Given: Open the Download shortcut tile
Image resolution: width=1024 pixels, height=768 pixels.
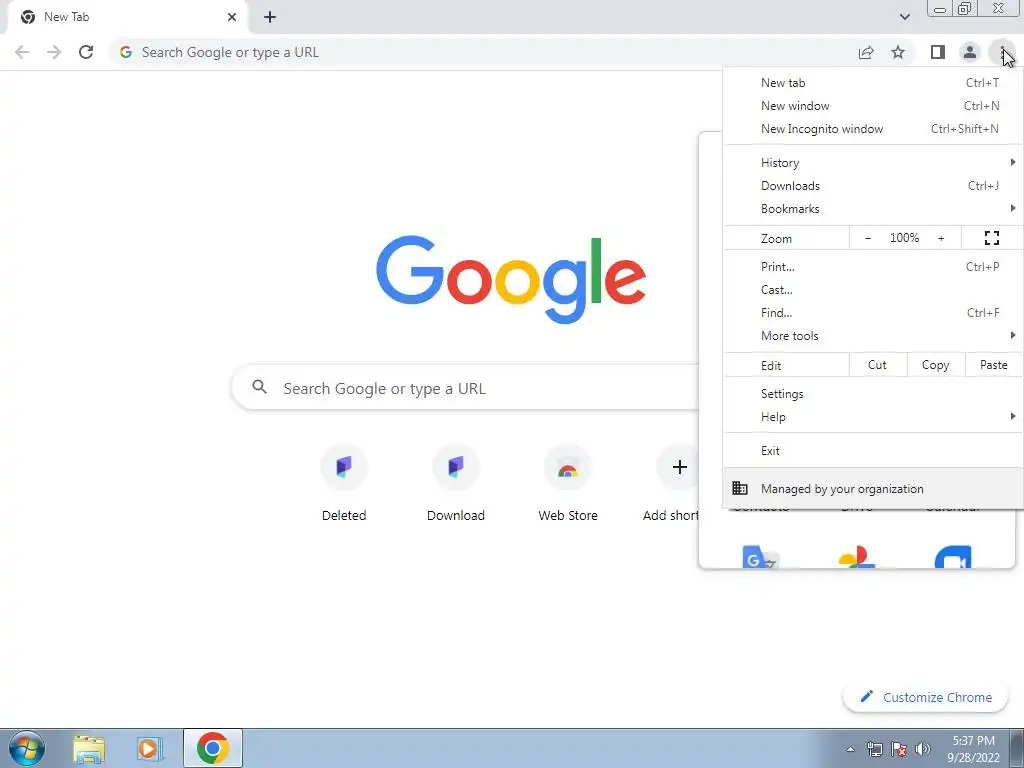Looking at the screenshot, I should coord(456,482).
